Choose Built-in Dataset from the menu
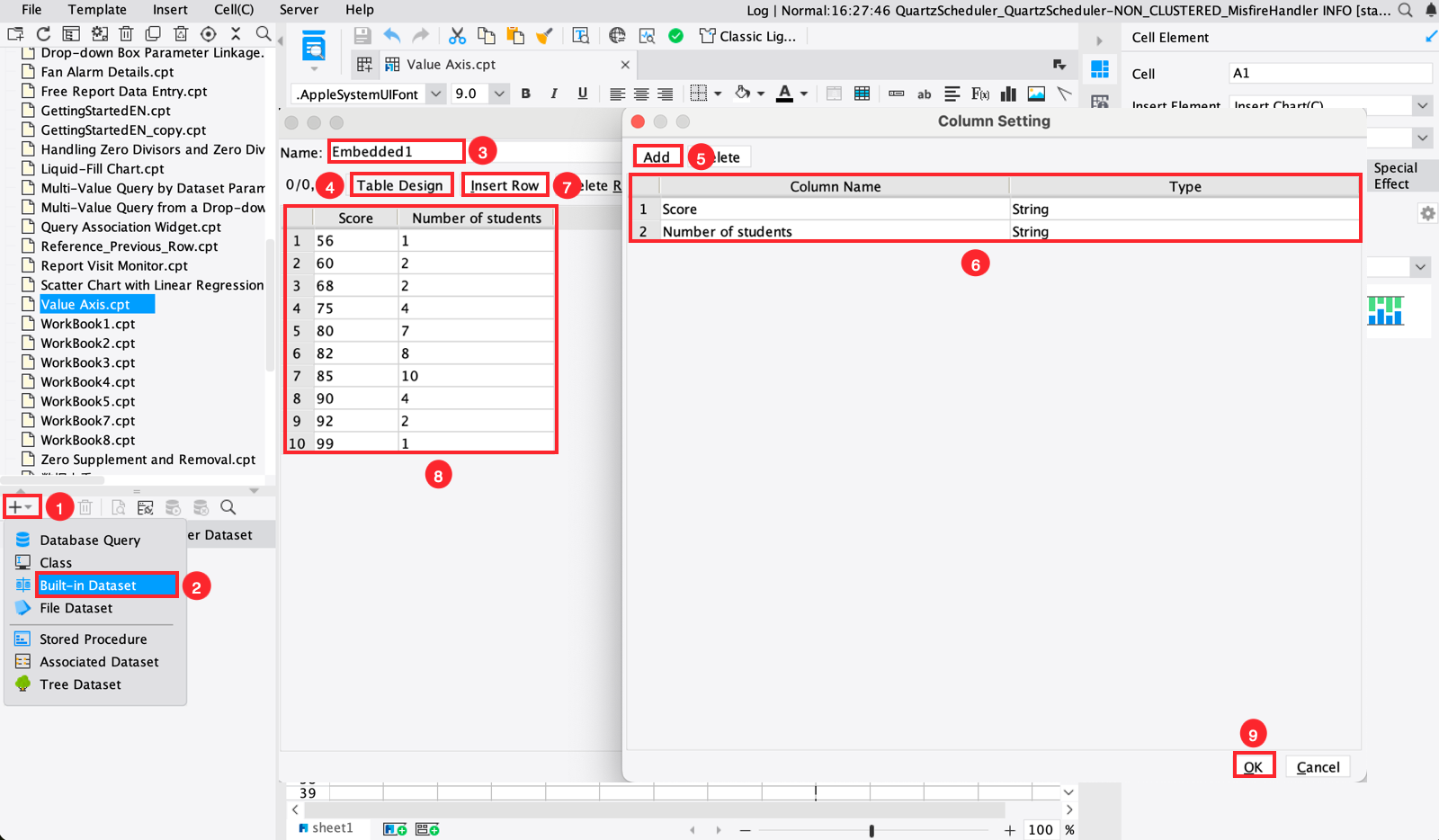 pyautogui.click(x=106, y=585)
